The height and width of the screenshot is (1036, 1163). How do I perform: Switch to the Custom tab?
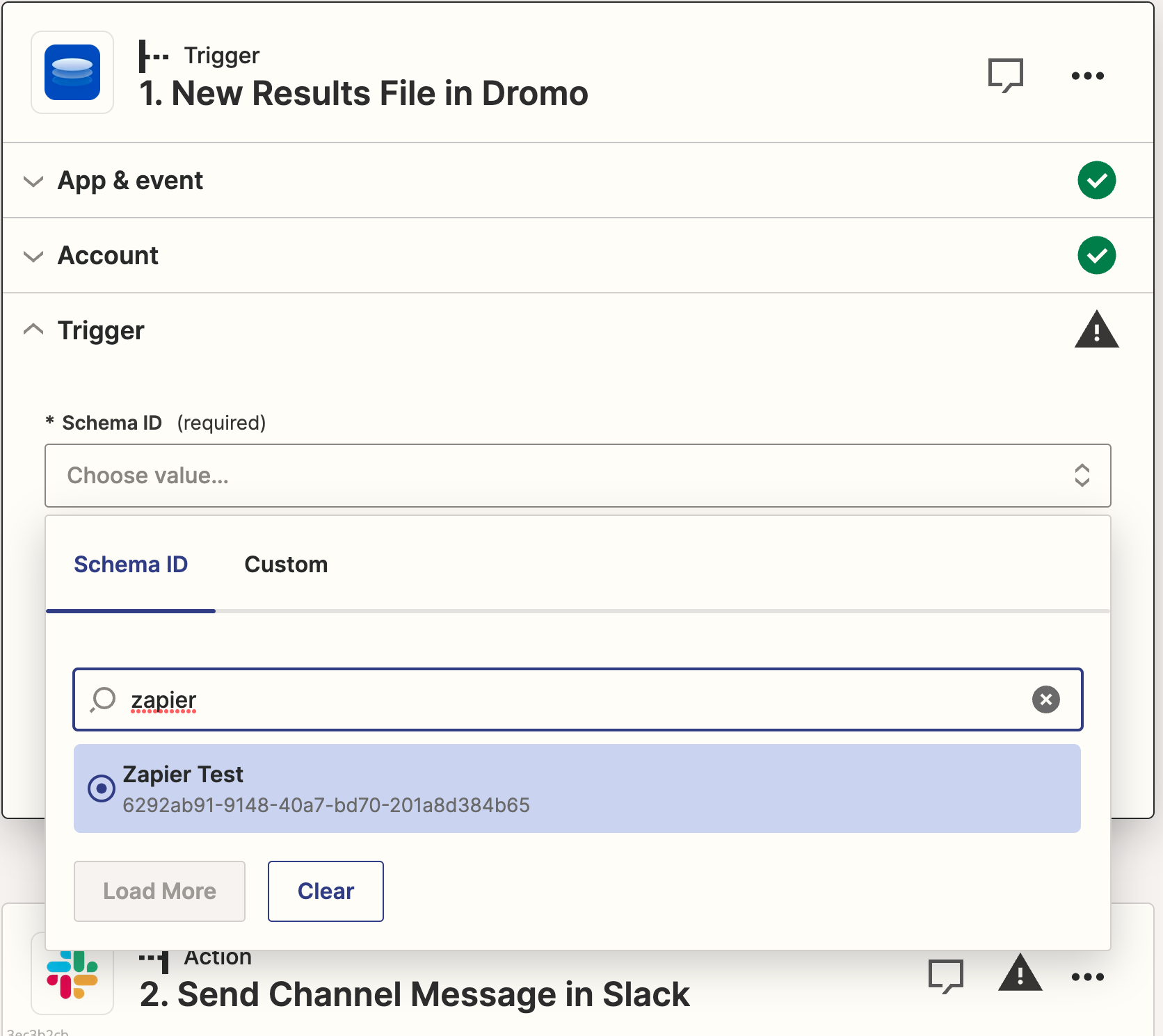(x=286, y=565)
